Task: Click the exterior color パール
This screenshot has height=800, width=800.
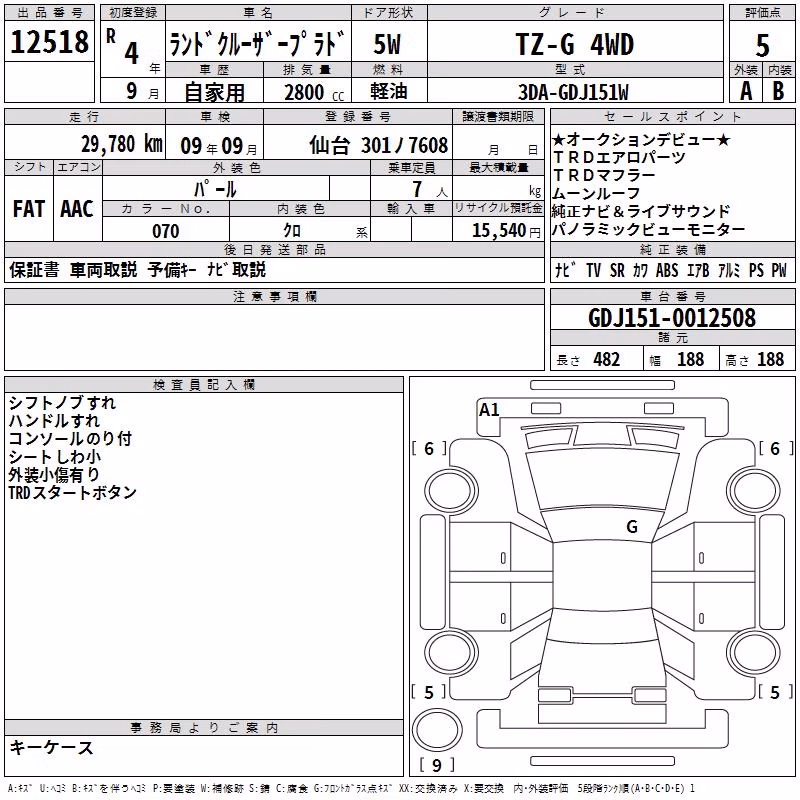Action: 215,190
